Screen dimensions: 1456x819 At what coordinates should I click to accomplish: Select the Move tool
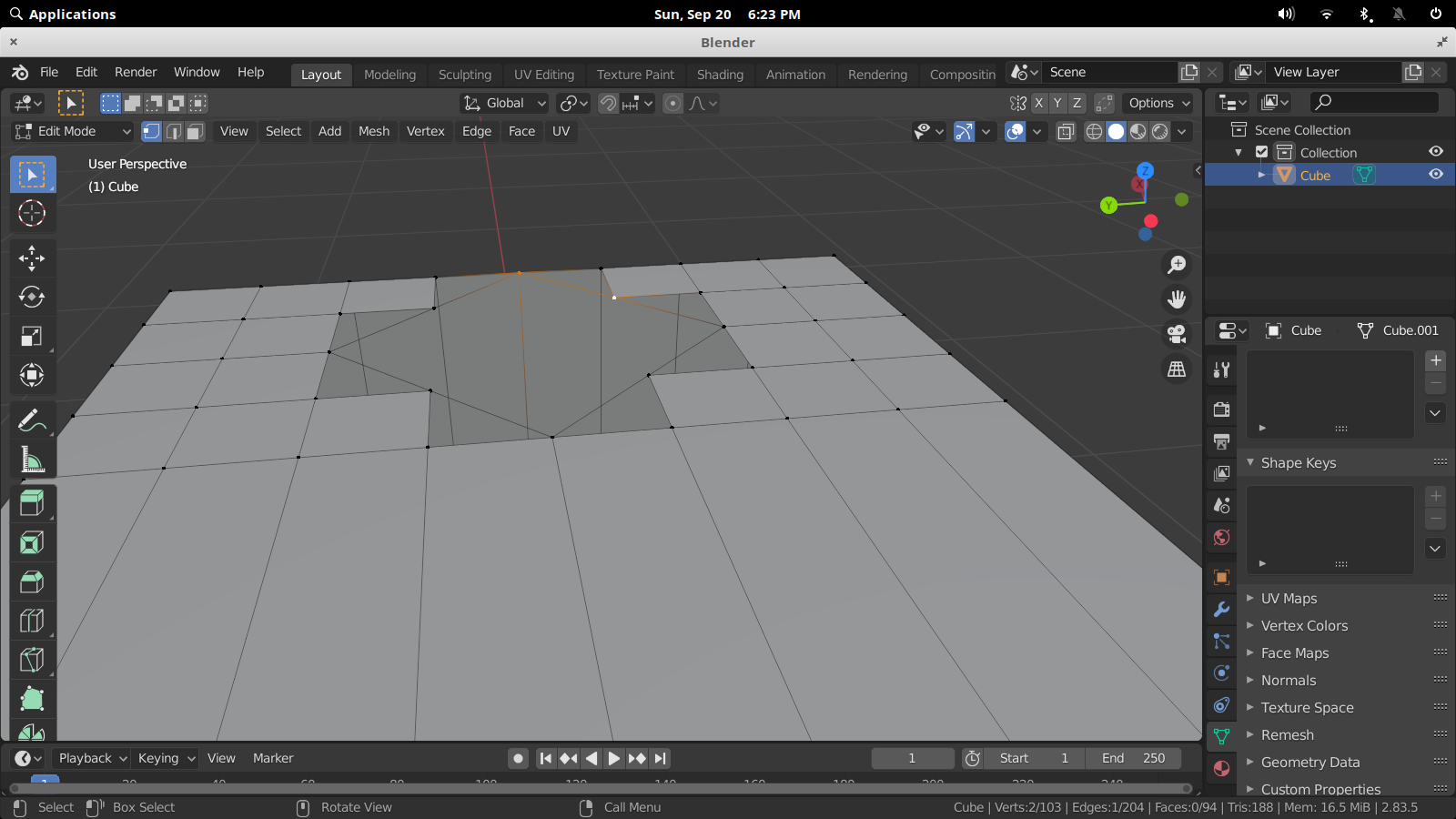click(x=32, y=258)
